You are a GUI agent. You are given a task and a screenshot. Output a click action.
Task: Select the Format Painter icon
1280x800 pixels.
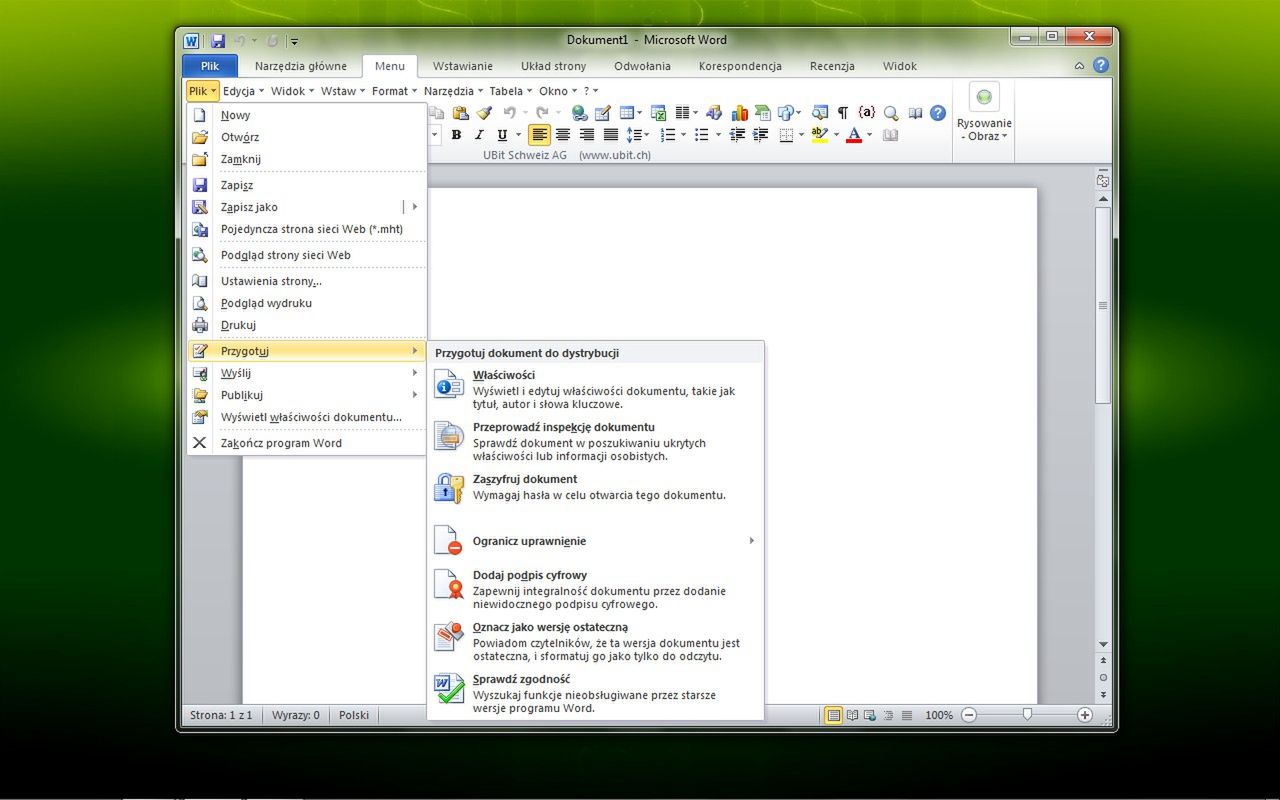(x=484, y=112)
